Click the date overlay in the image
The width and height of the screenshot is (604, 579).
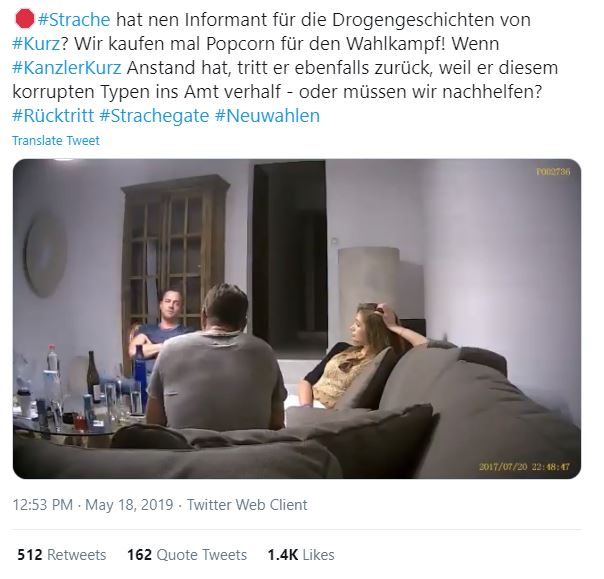pos(524,467)
